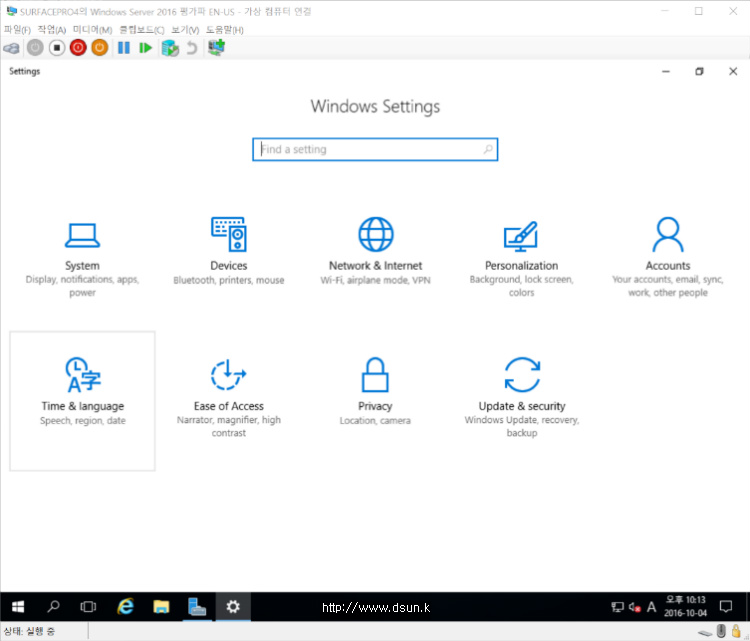
Task: Click the muted volume tray icon
Action: point(635,608)
